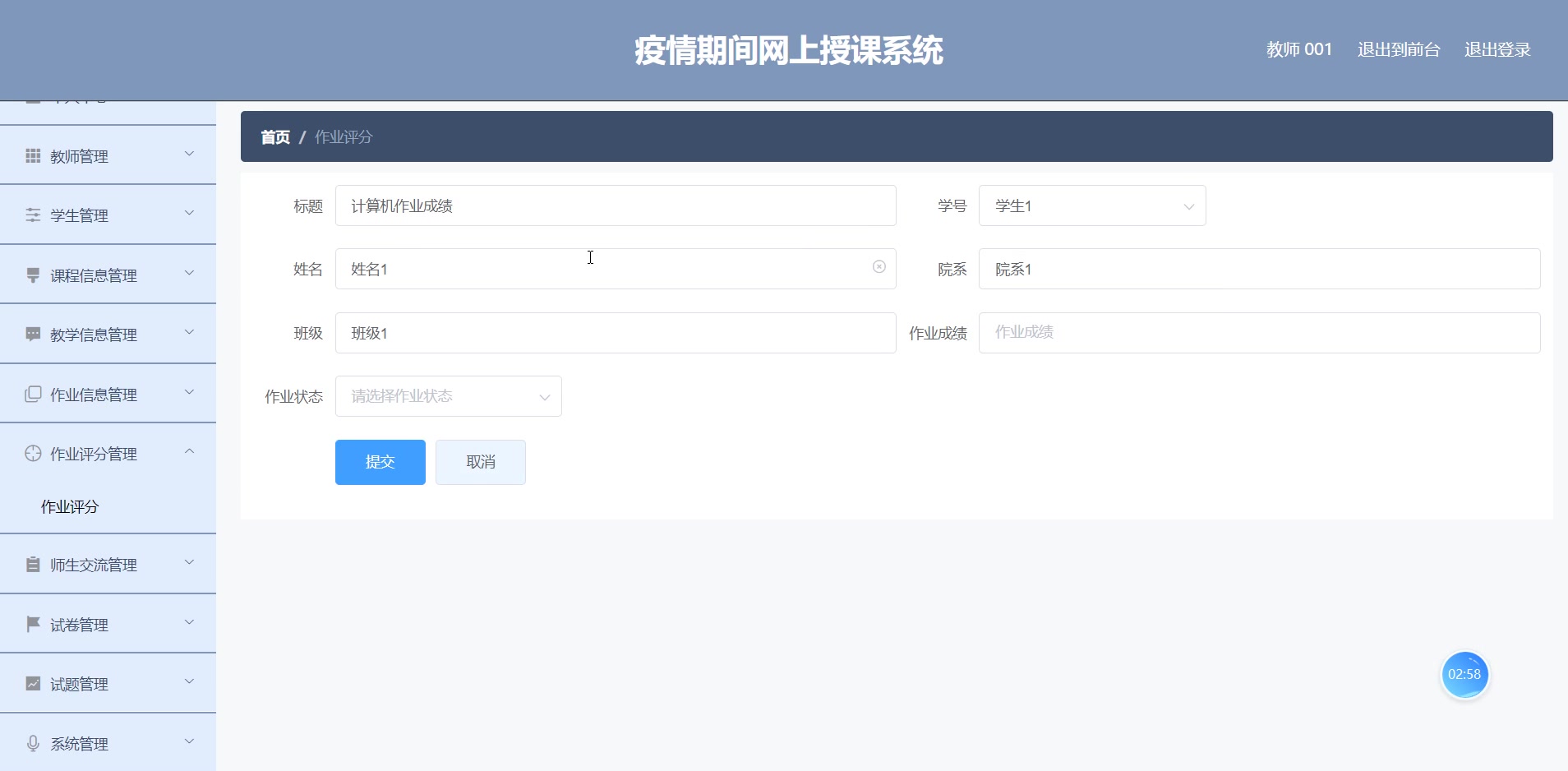This screenshot has height=771, width=1568.
Task: Click the 标题 field containing 计算机作业成绩
Action: (x=616, y=205)
